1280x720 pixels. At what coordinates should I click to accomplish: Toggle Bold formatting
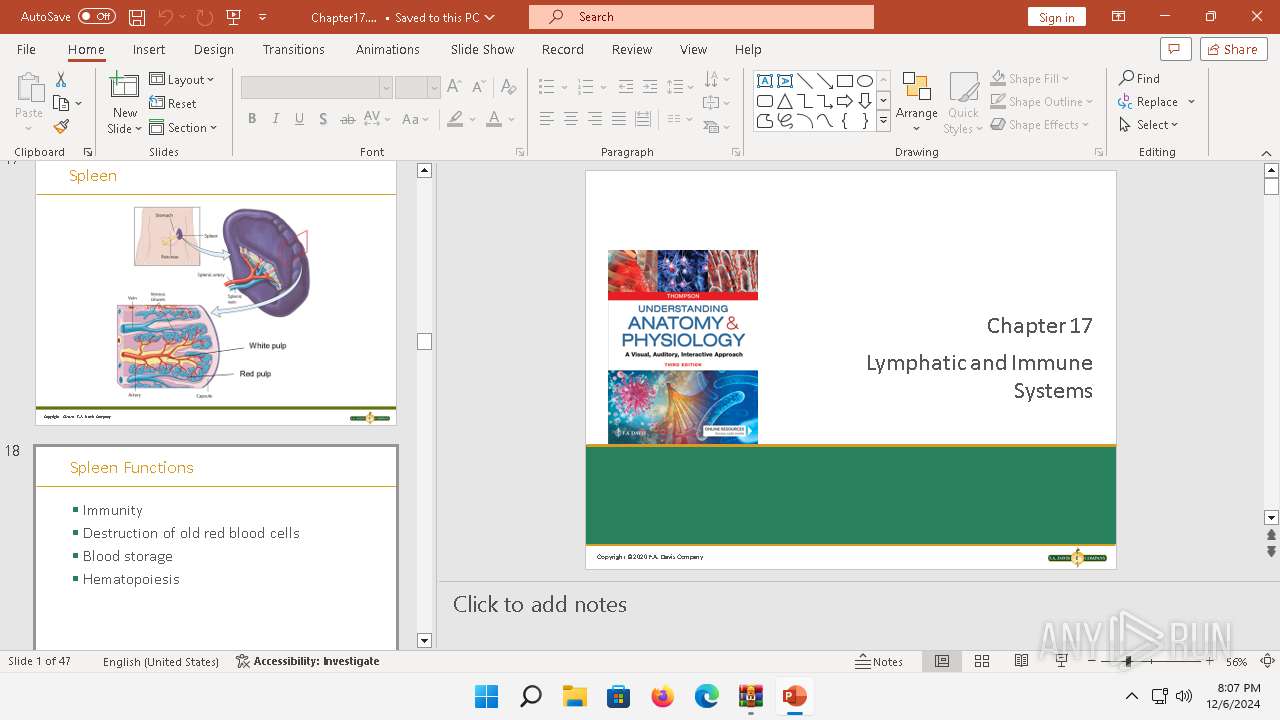(252, 119)
